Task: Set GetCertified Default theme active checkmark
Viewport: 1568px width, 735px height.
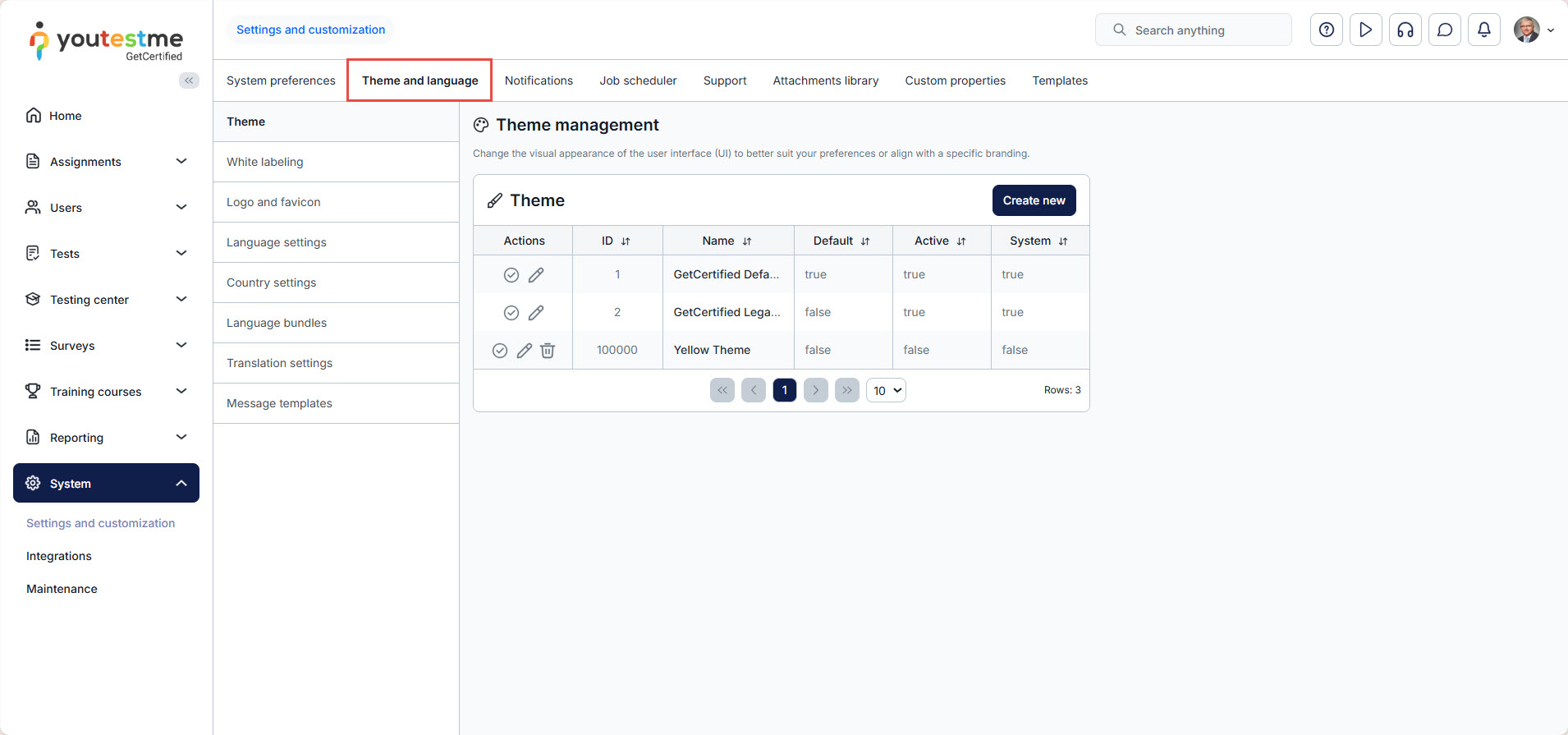Action: [x=511, y=275]
